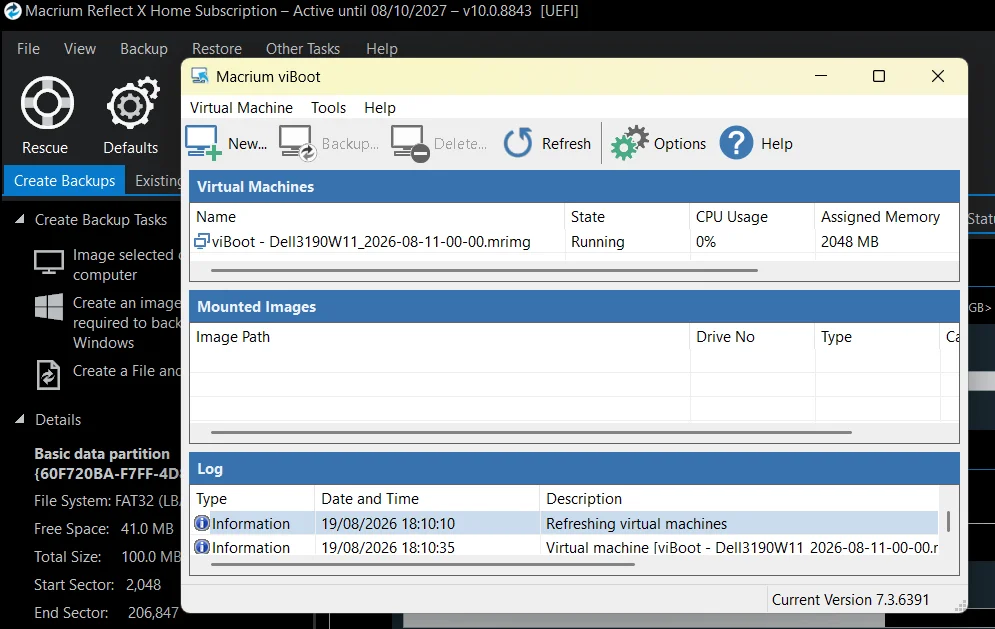The height and width of the screenshot is (629, 995).
Task: Click the Delete... label on the viBoot toolbar
Action: point(460,143)
